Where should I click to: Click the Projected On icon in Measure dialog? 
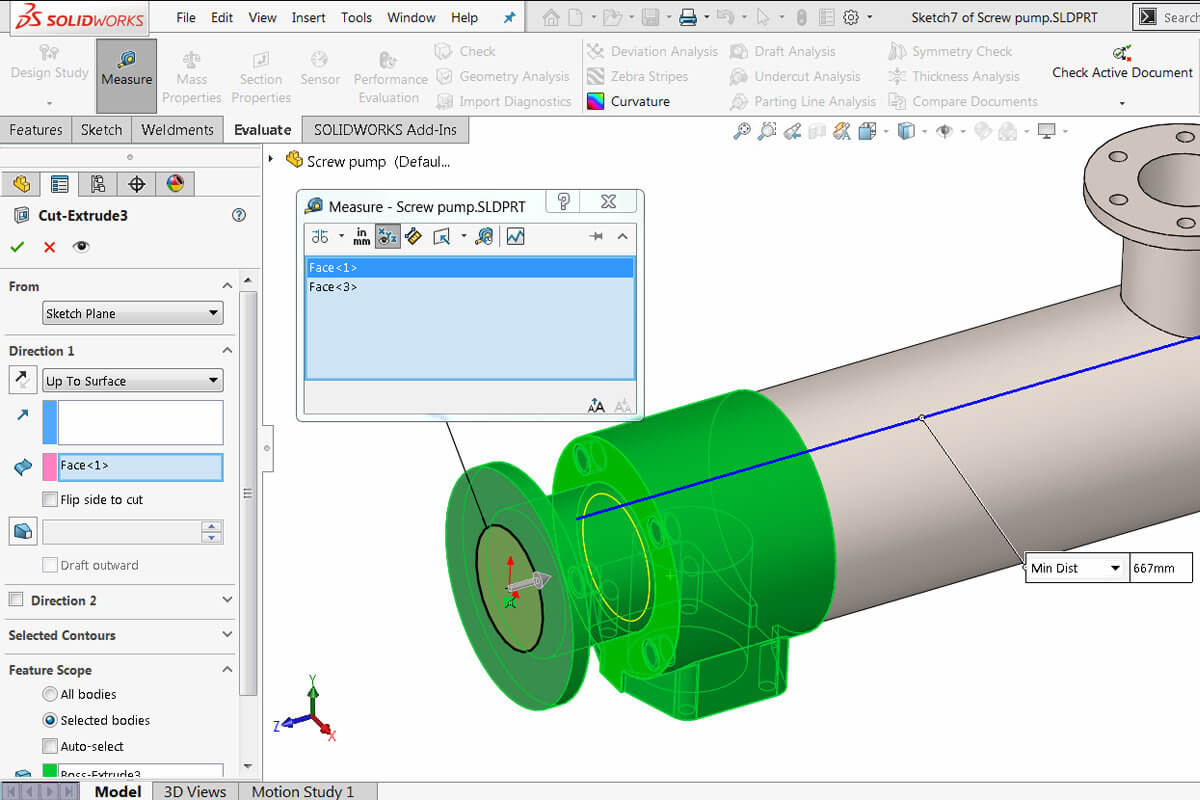[x=441, y=237]
